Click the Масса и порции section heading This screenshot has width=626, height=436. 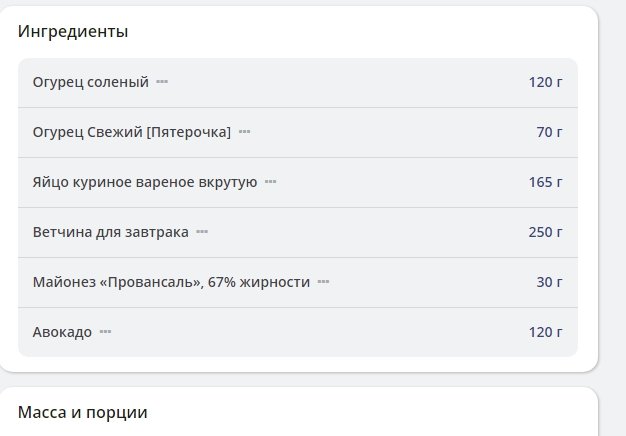pos(82,412)
